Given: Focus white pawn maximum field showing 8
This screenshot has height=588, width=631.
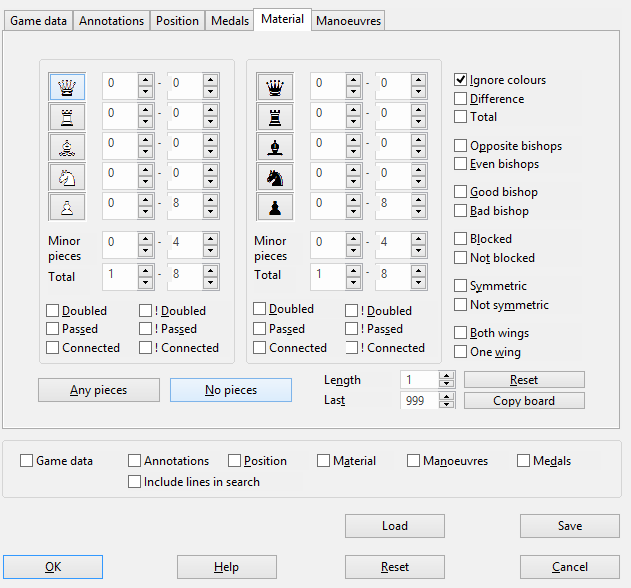Looking at the screenshot, I should [x=186, y=206].
